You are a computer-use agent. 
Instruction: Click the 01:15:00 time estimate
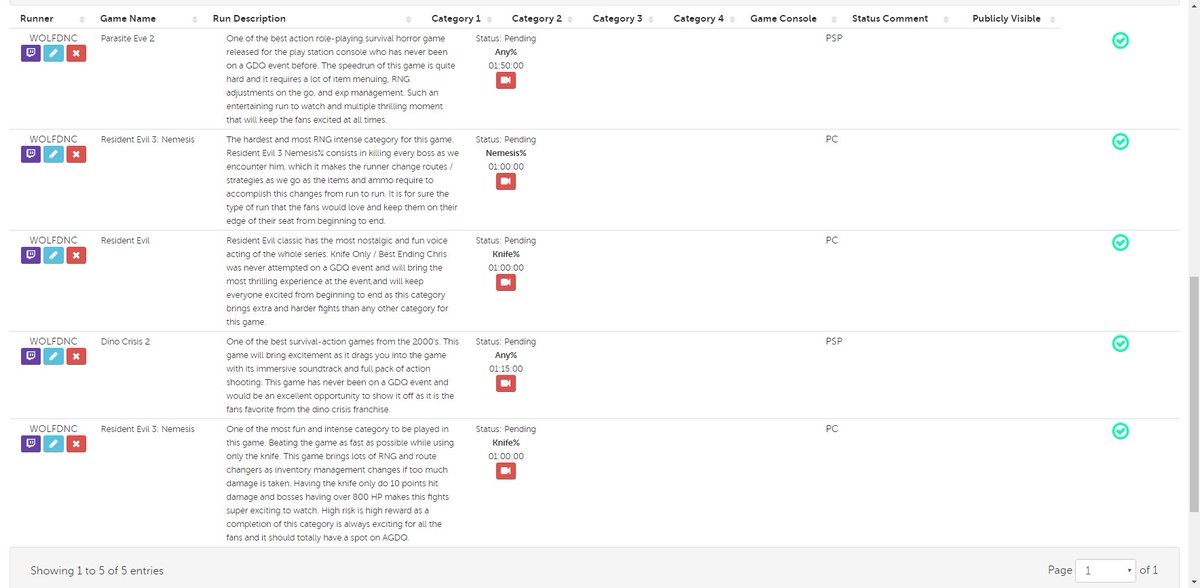(506, 367)
